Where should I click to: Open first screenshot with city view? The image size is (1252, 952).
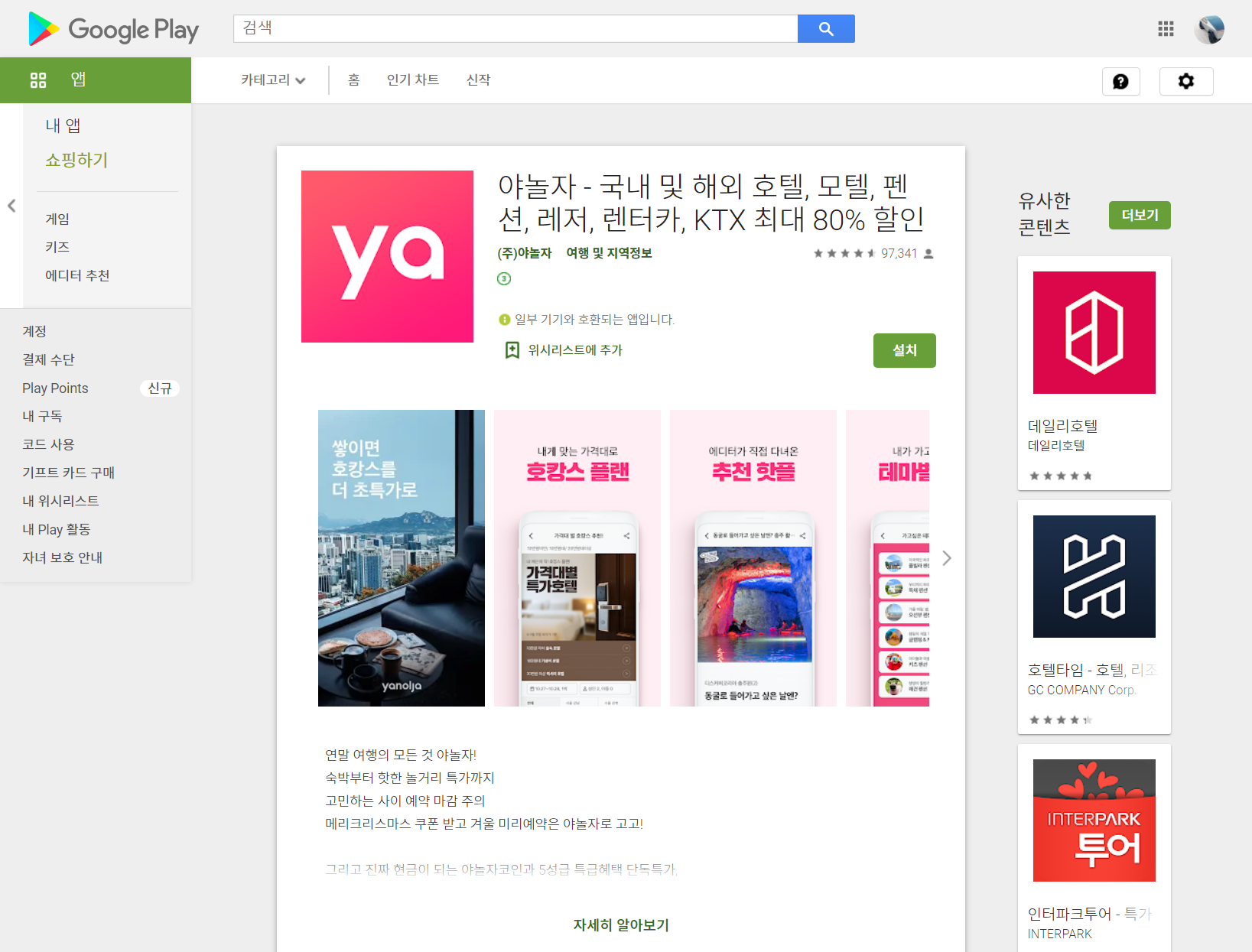tap(402, 558)
